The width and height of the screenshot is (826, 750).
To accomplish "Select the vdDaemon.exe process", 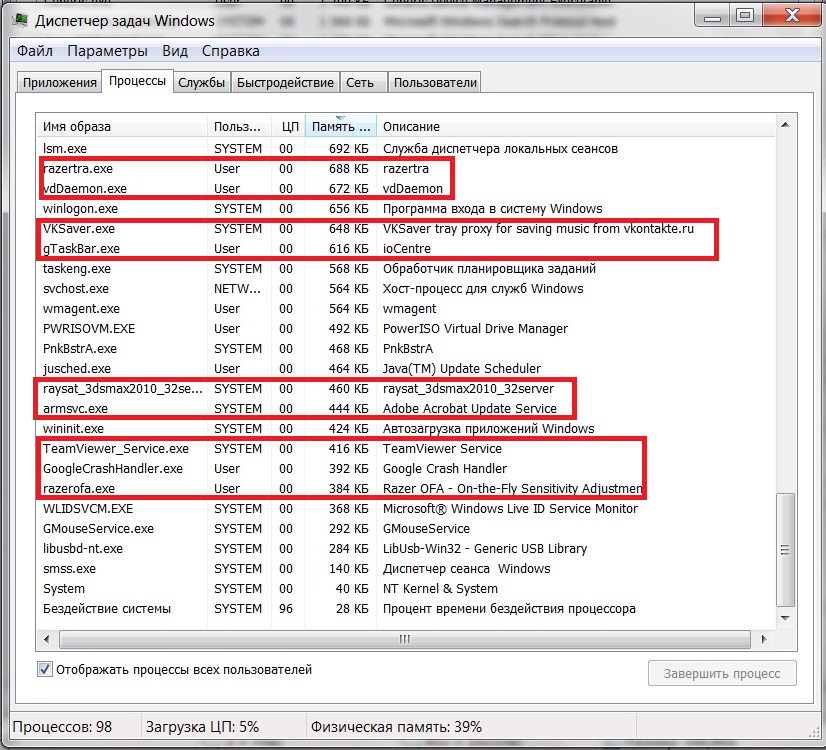I will click(406, 189).
